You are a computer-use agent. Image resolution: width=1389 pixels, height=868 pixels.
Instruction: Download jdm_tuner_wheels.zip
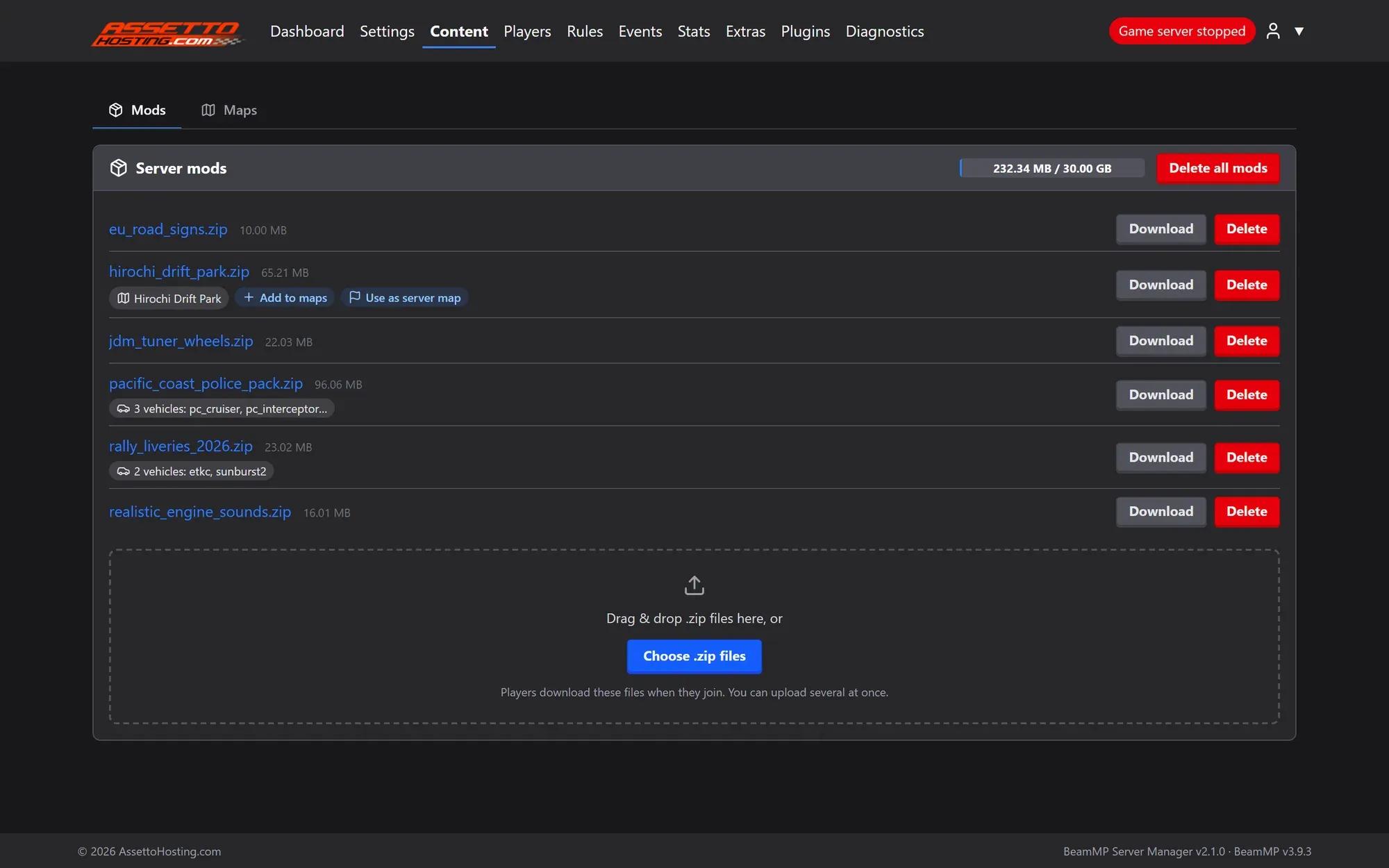(x=1161, y=341)
